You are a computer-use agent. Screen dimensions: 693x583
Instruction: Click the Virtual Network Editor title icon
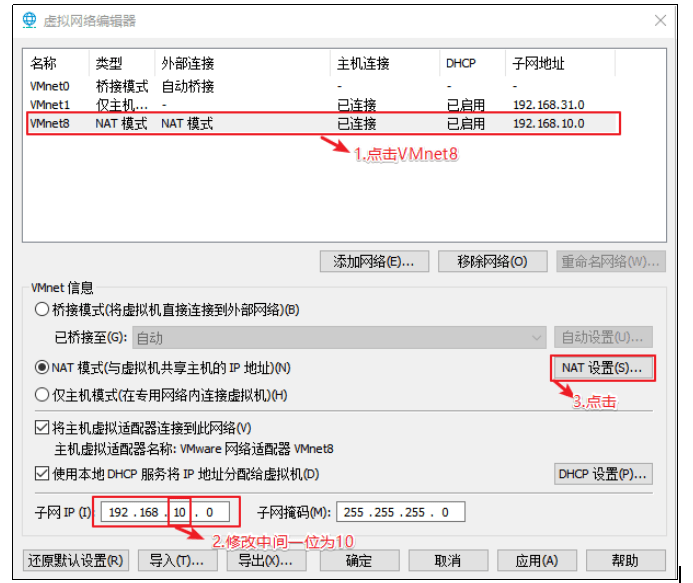tap(28, 21)
